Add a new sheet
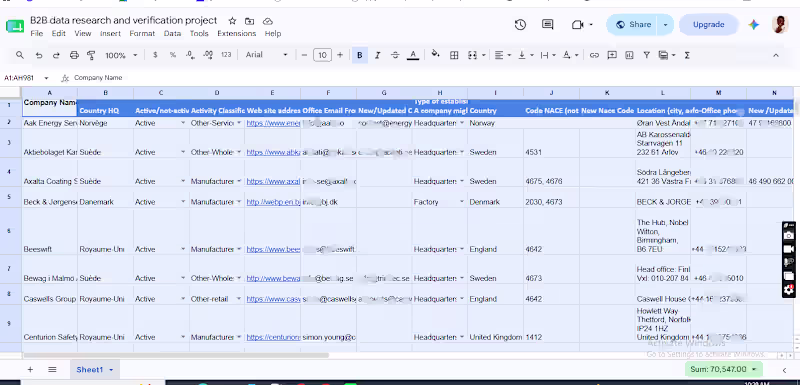 pyautogui.click(x=30, y=370)
